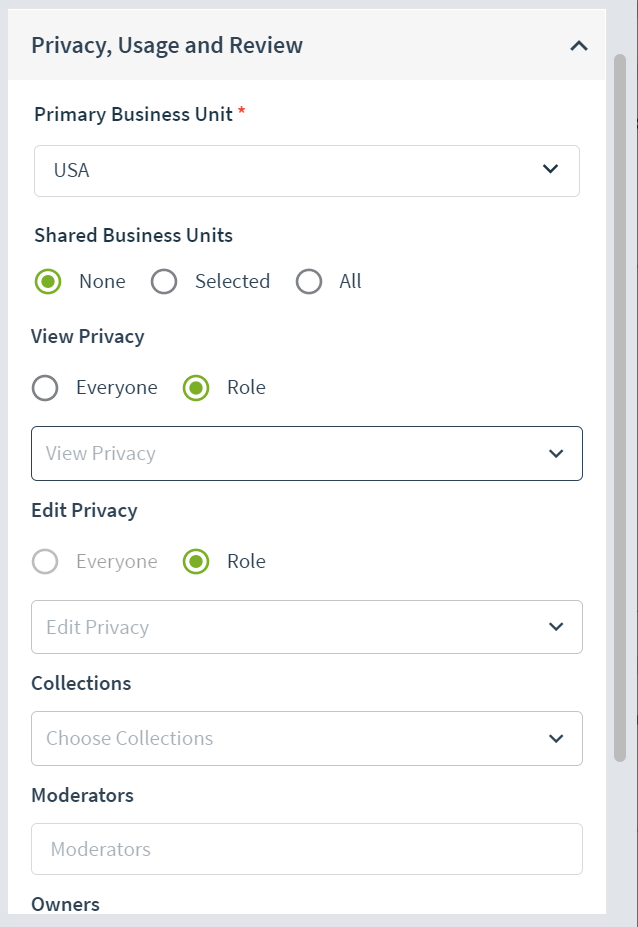Click the Role label under View Privacy

(x=246, y=388)
